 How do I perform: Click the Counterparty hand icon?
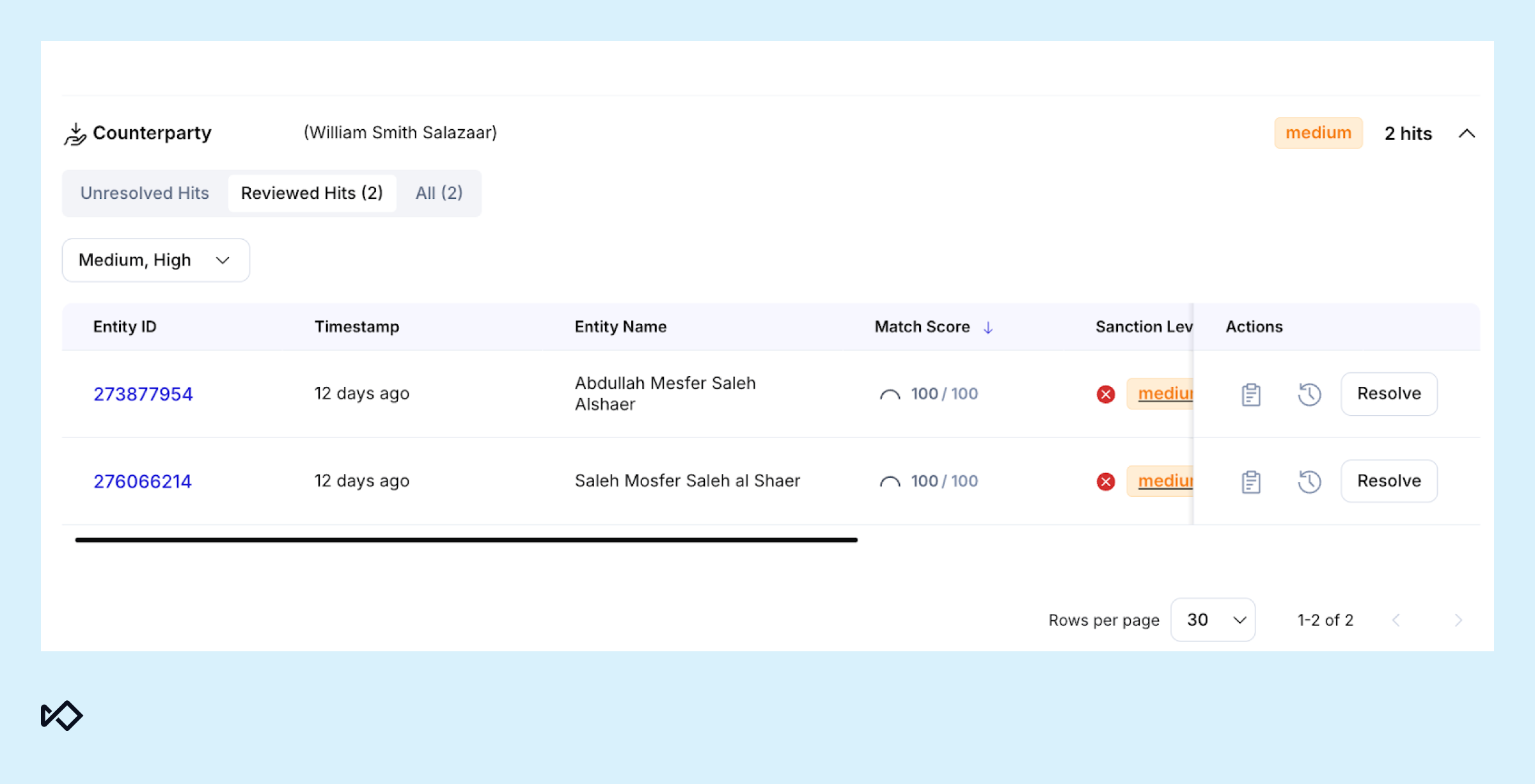75,134
